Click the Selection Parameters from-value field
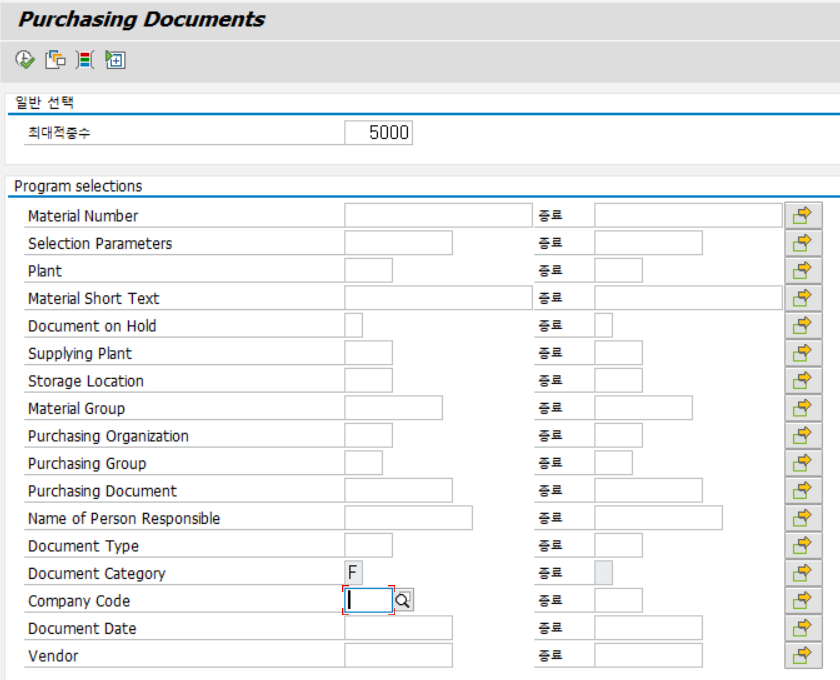840x680 pixels. (398, 243)
